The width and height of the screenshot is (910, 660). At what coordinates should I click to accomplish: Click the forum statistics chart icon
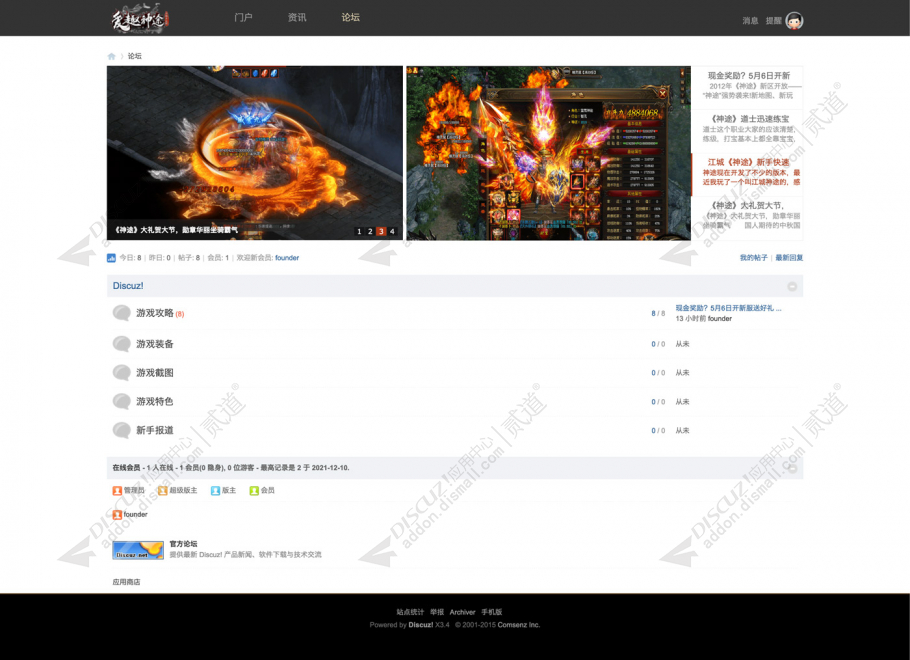pos(111,258)
